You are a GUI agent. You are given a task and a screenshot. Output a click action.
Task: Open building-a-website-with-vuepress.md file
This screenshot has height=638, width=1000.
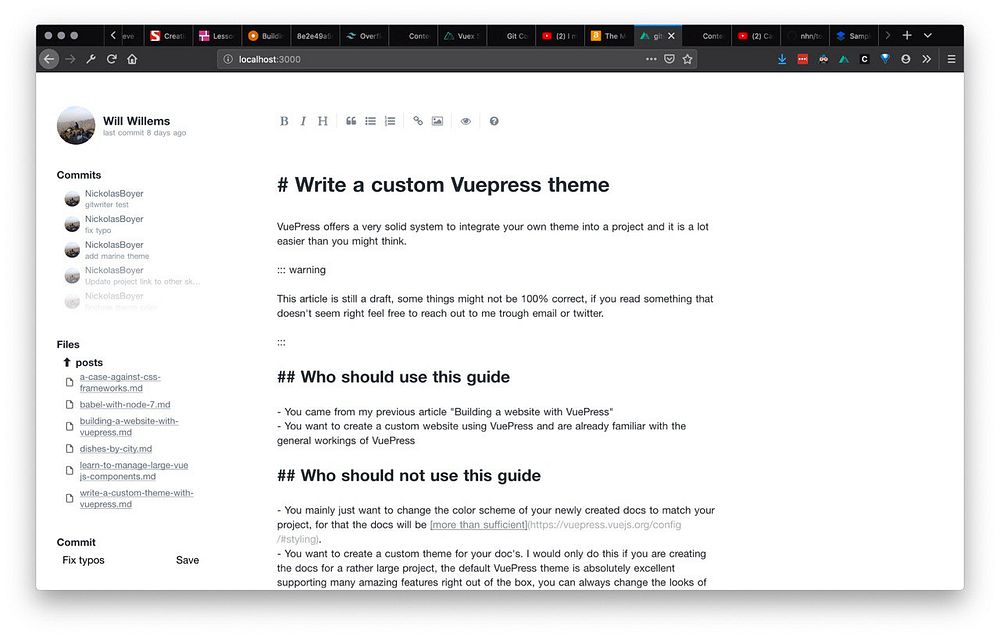coord(129,426)
